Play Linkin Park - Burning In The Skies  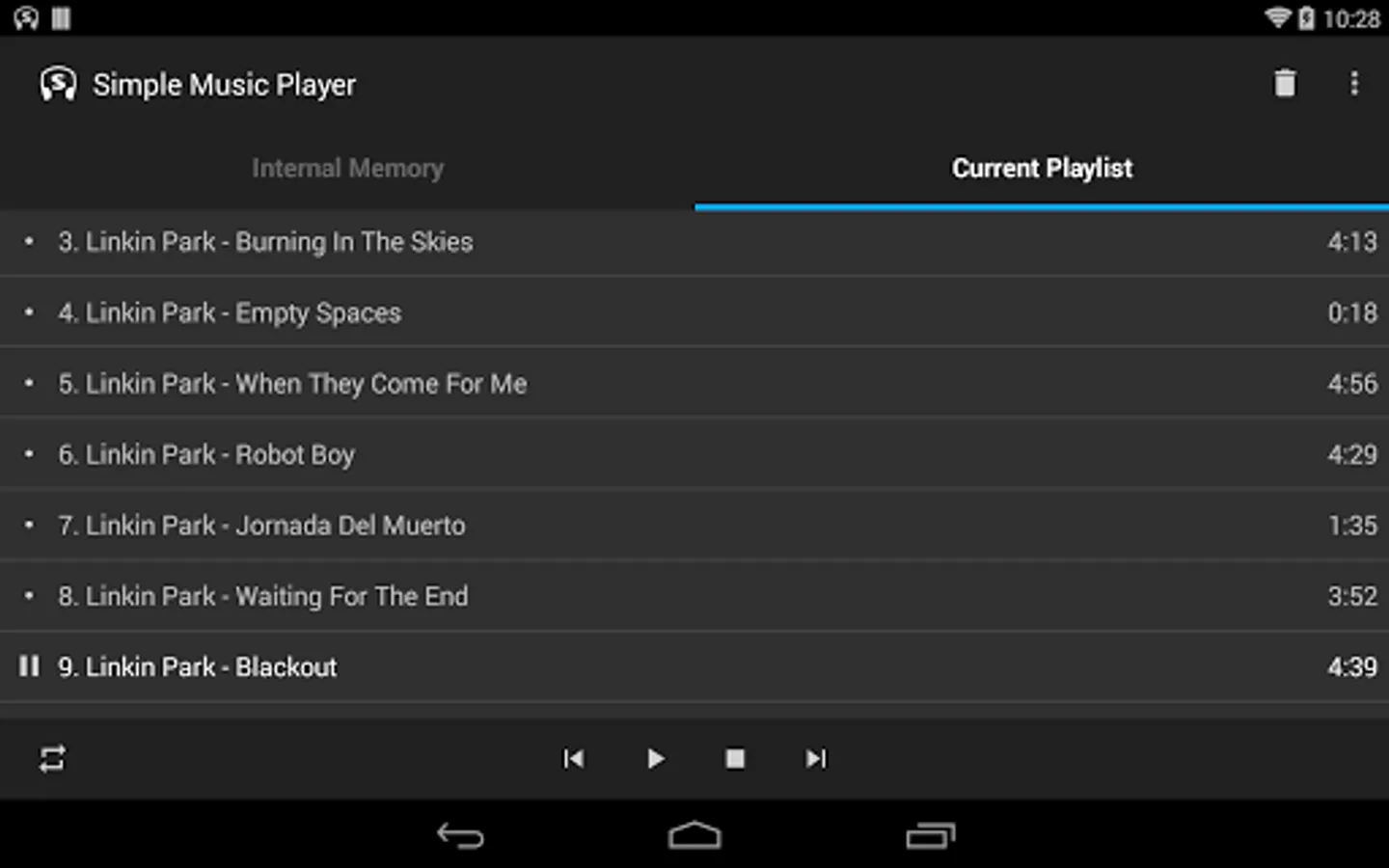coord(694,242)
